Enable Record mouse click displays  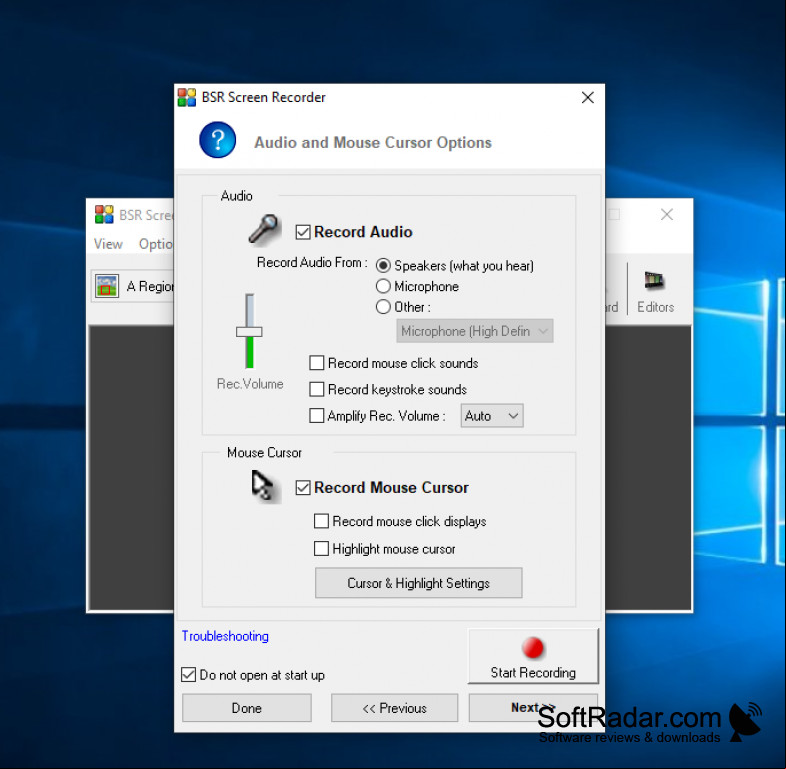click(x=321, y=521)
